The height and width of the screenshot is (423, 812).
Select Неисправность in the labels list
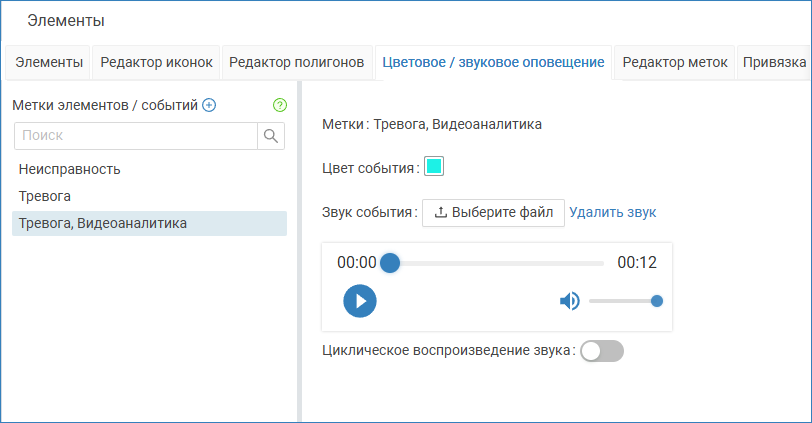click(70, 169)
